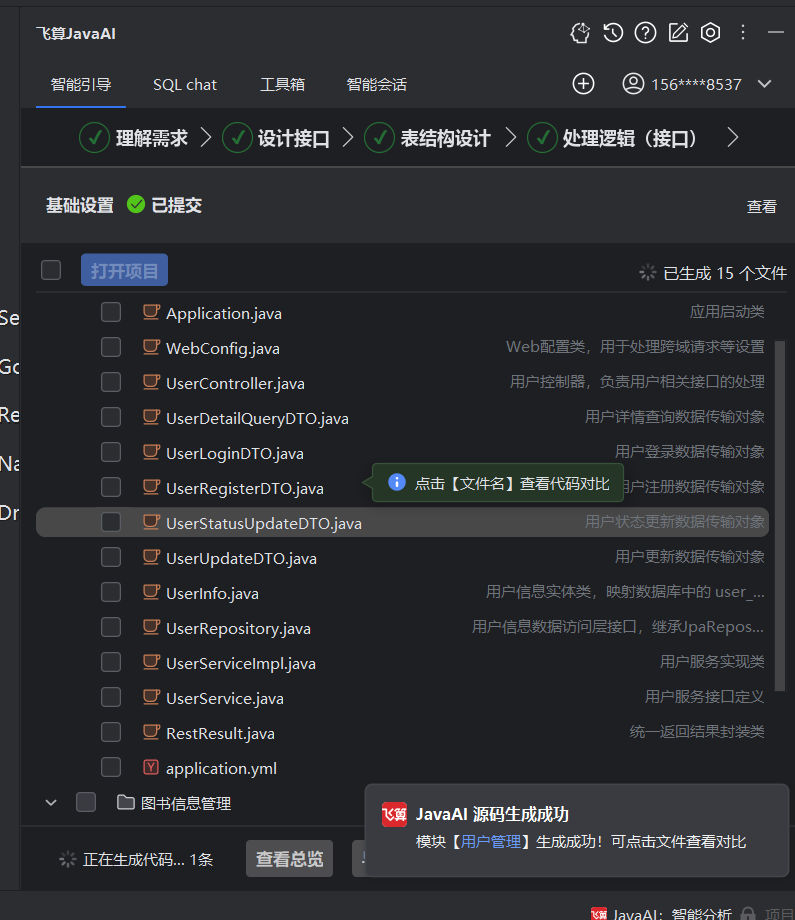The width and height of the screenshot is (795, 920).
Task: Click the 查看总览 button
Action: (289, 858)
